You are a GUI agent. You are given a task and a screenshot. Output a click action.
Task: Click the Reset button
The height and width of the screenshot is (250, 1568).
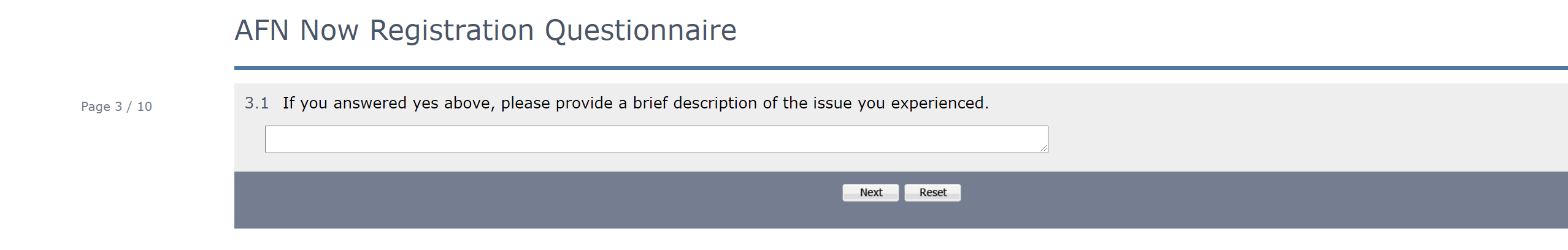click(x=932, y=192)
